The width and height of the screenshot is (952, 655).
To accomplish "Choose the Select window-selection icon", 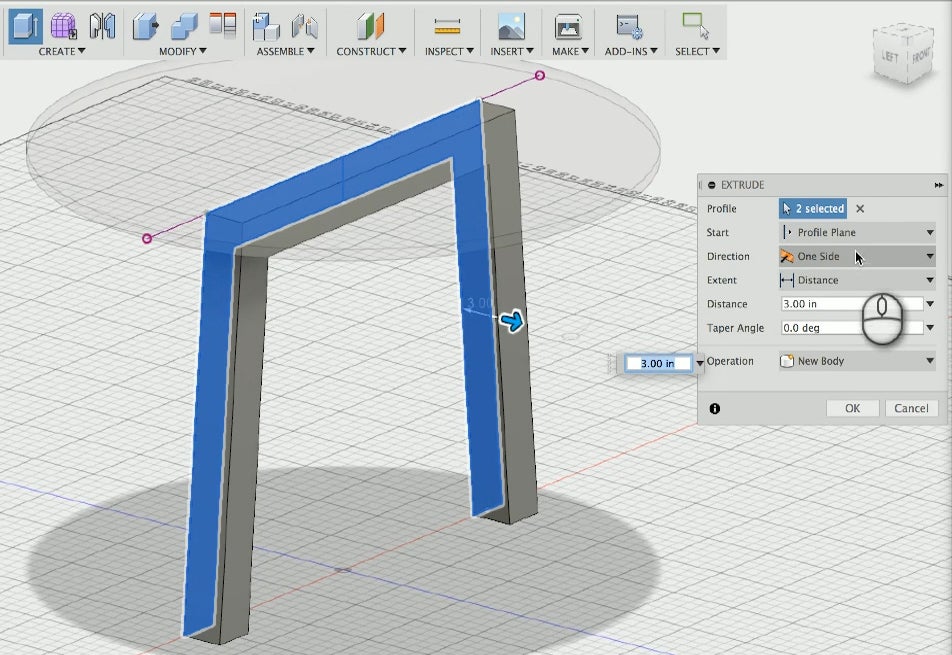I will pos(696,26).
